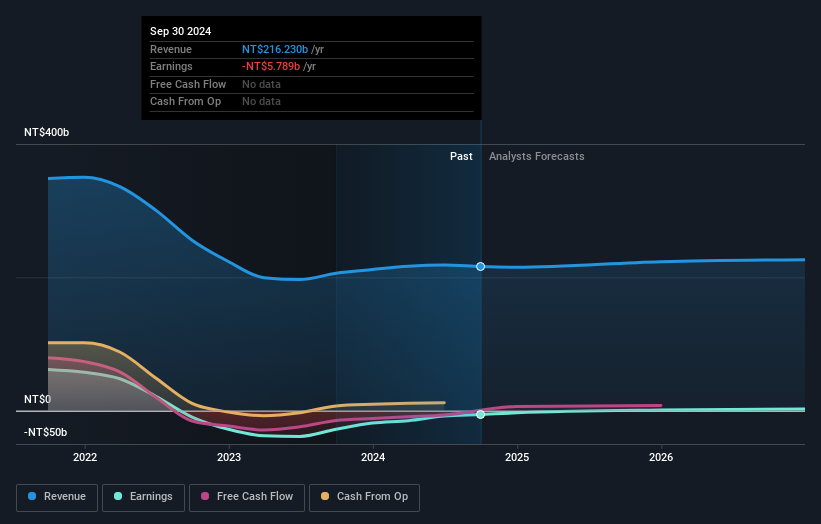Click the Cash From Op tooltip row label
Image resolution: width=821 pixels, height=524 pixels.
(x=185, y=102)
